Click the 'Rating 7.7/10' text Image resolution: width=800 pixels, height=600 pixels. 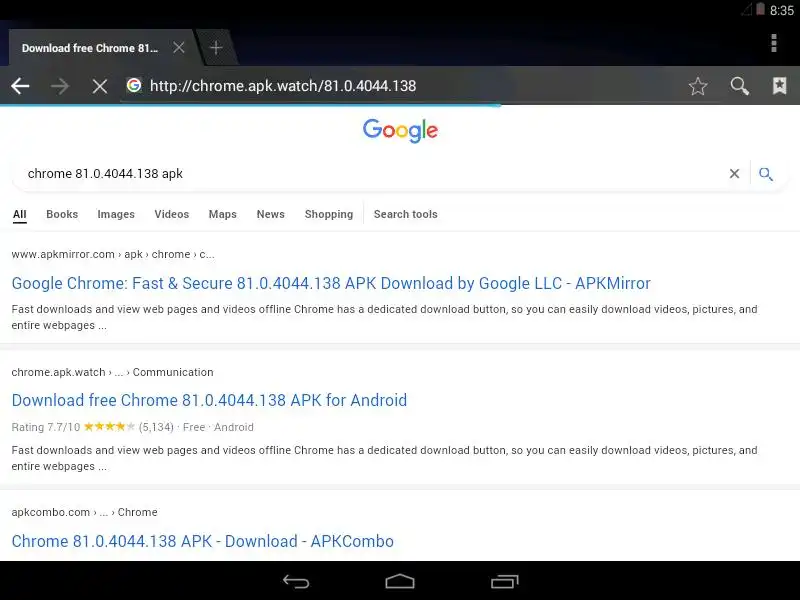46,427
